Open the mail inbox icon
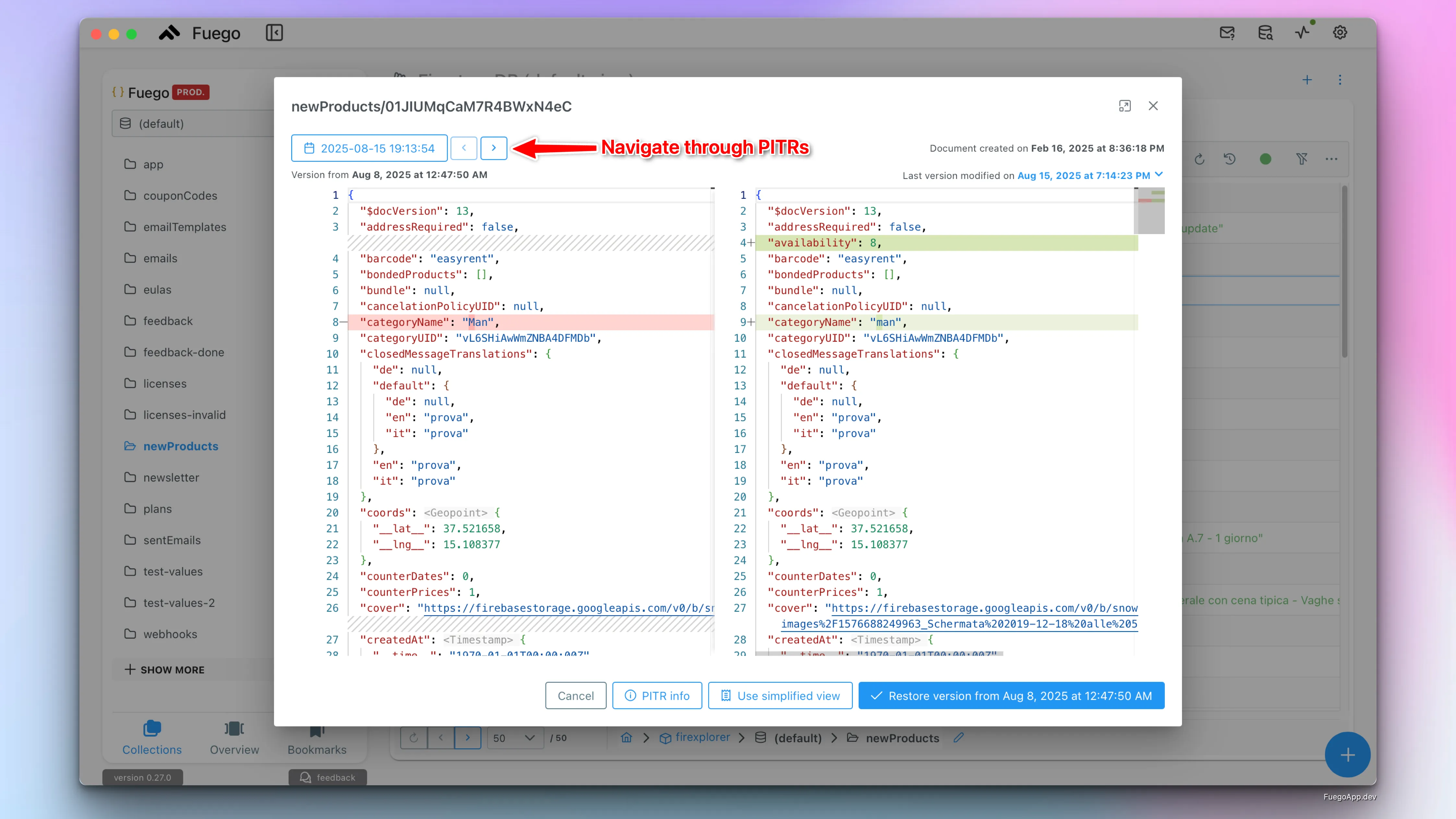 pyautogui.click(x=1227, y=33)
